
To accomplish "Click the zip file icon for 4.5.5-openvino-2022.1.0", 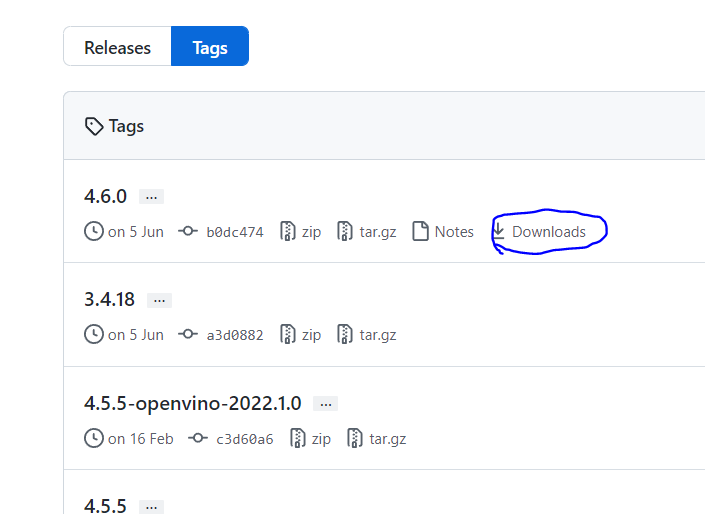I will coord(298,438).
